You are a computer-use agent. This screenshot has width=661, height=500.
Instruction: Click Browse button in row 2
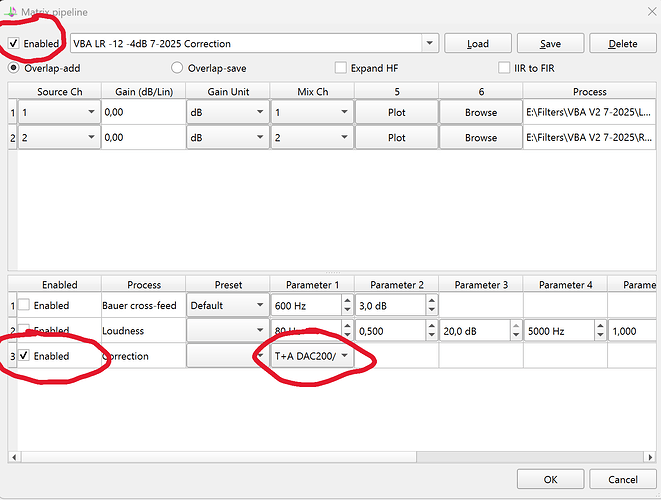tap(480, 138)
